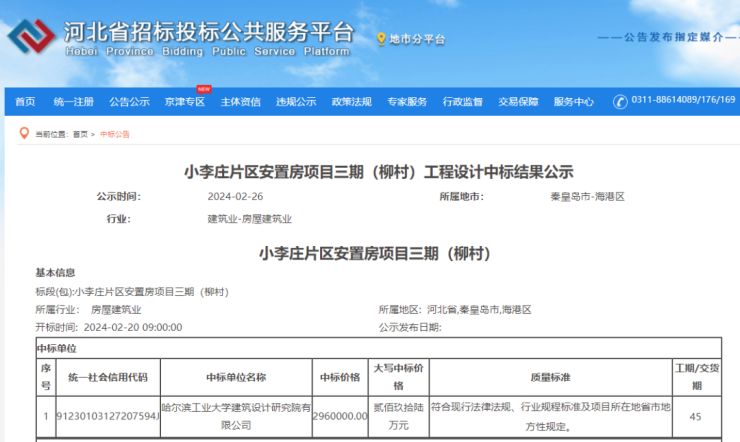This screenshot has width=740, height=442.
Task: Select 行政监督 in the navigation bar
Action: point(463,101)
